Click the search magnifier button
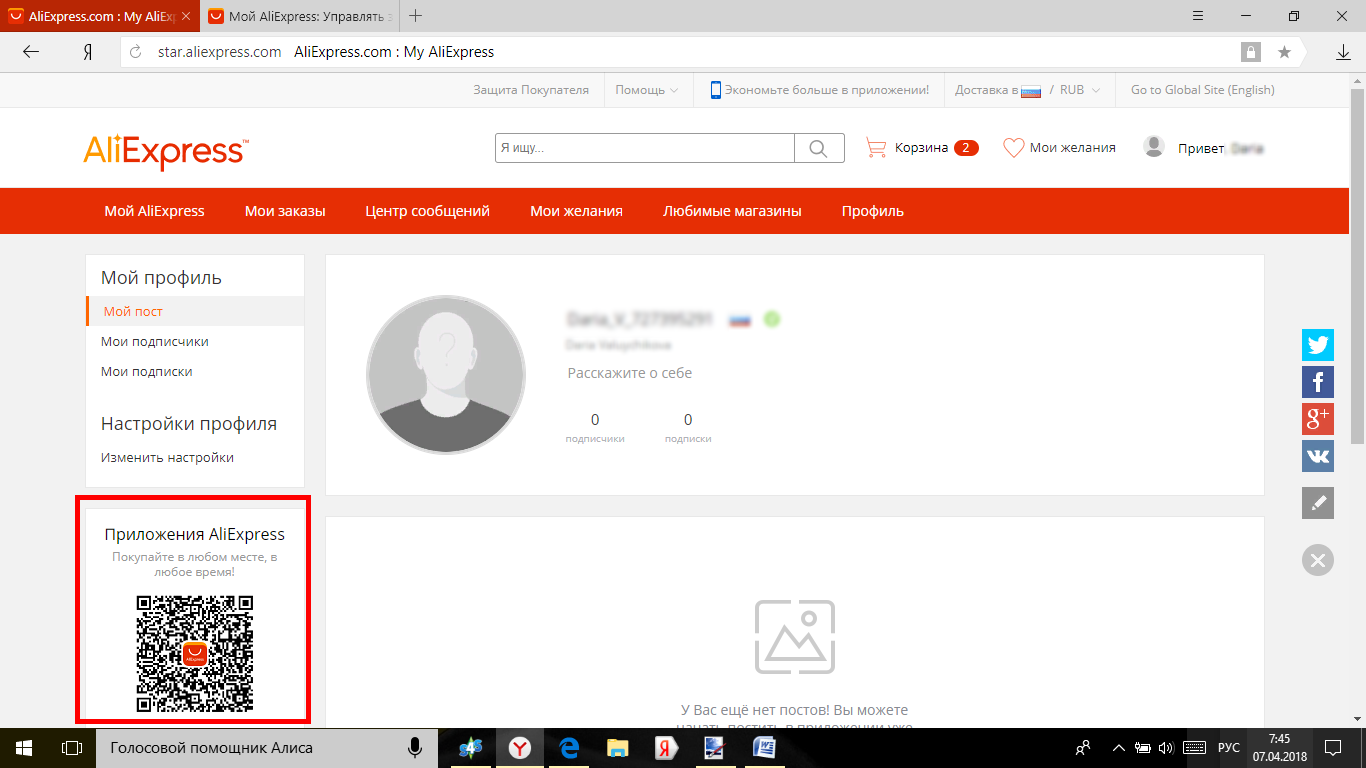Viewport: 1366px width, 768px height. click(x=818, y=148)
